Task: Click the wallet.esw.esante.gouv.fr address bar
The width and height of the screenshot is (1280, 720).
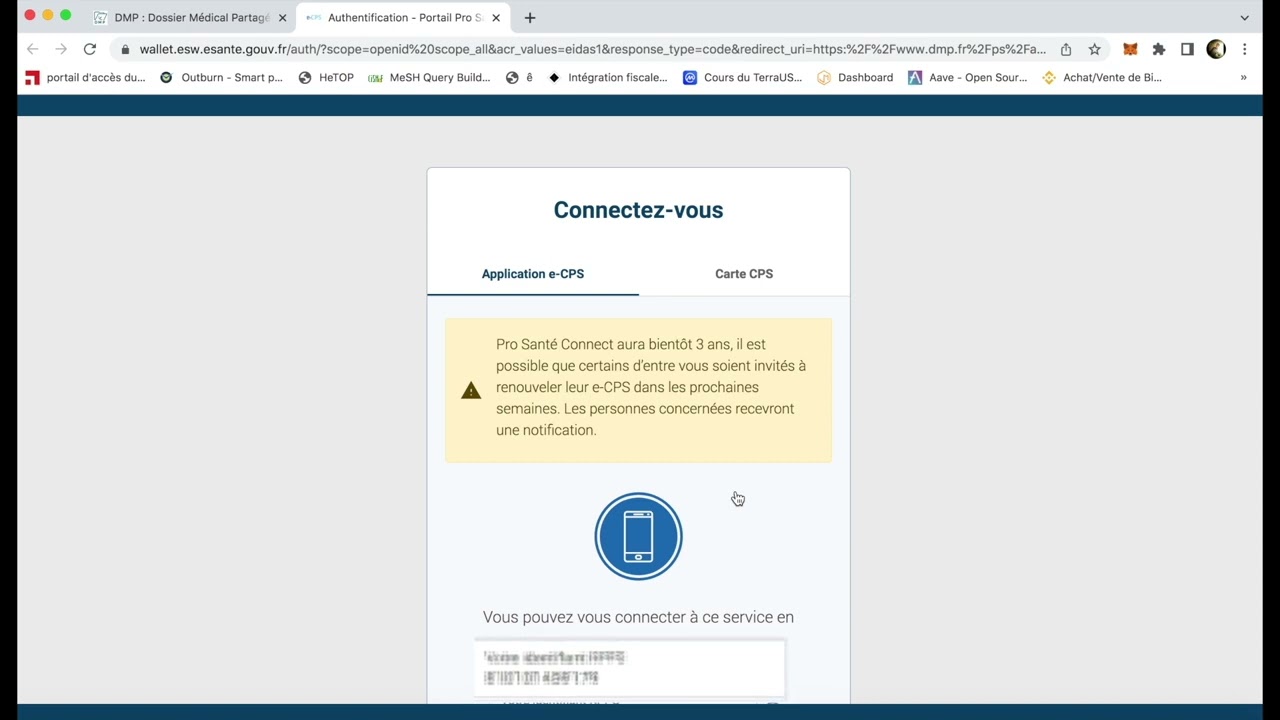Action: click(x=592, y=49)
